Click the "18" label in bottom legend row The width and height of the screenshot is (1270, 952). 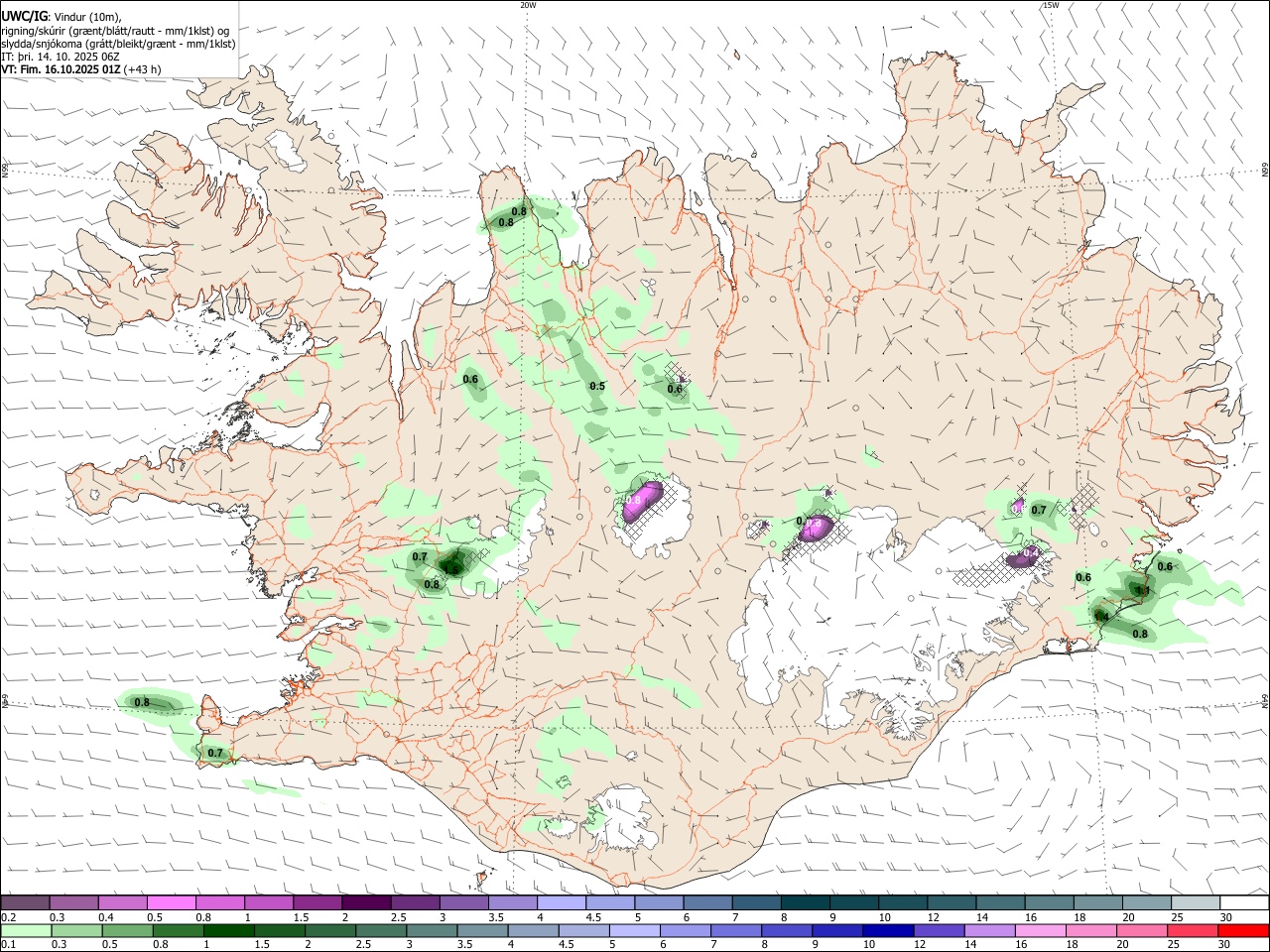[1074, 945]
